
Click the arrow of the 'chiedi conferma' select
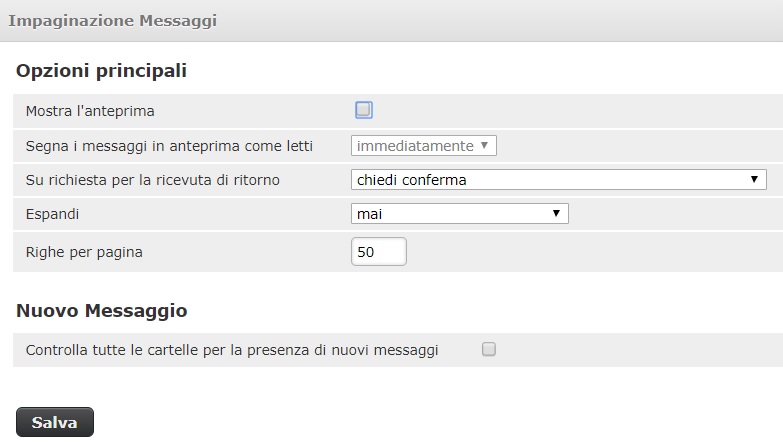(754, 179)
